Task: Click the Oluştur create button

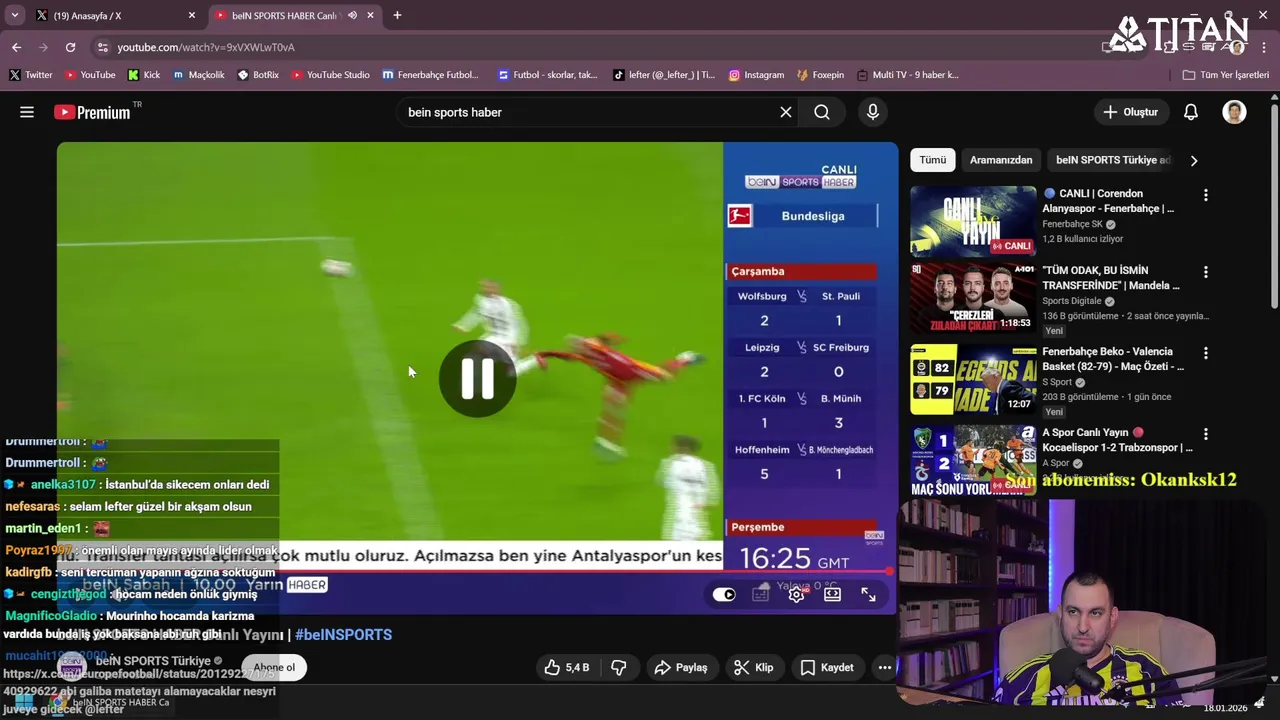Action: (x=1130, y=112)
